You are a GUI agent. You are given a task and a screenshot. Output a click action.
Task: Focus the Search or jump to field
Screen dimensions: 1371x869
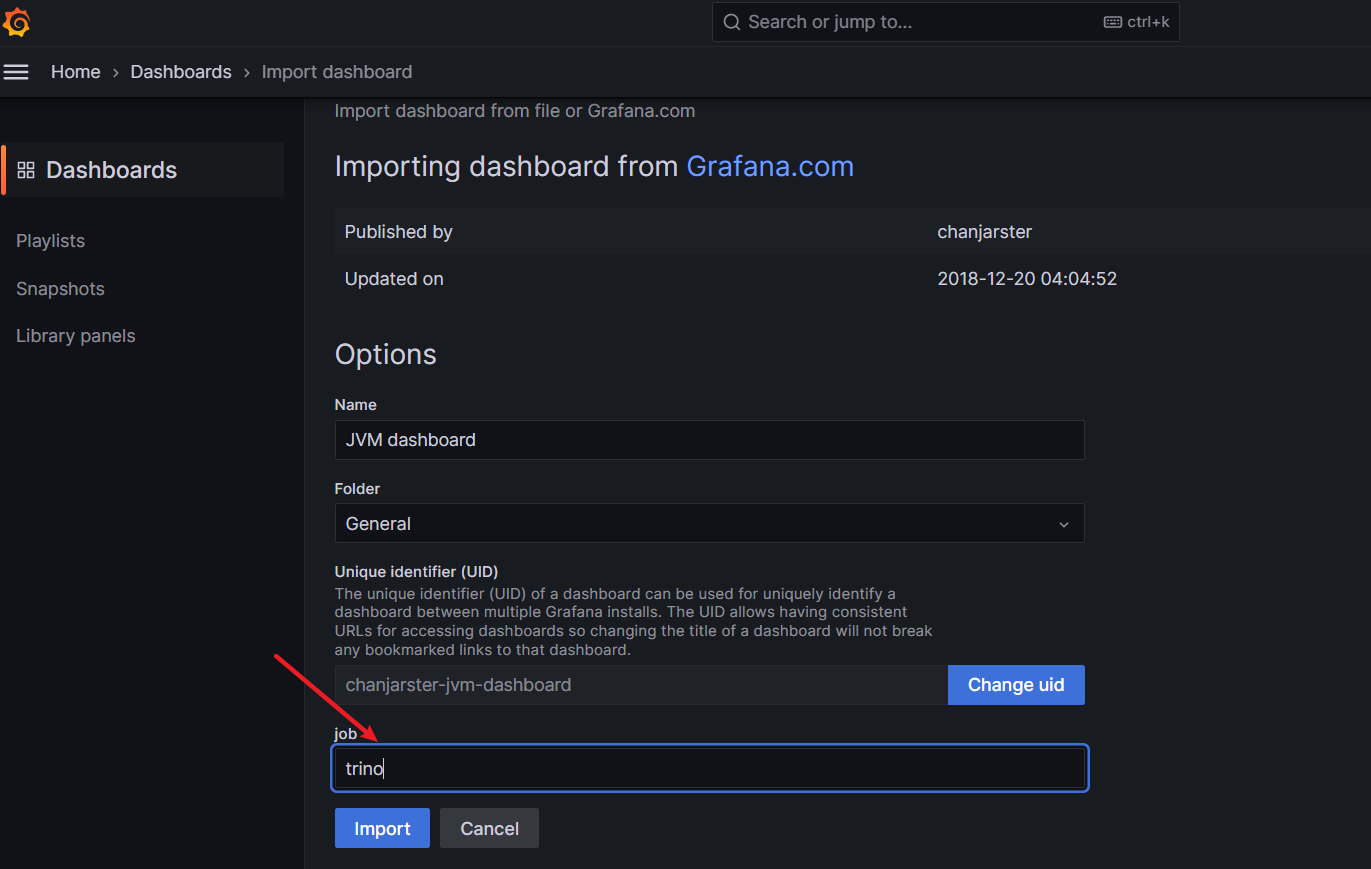(945, 22)
